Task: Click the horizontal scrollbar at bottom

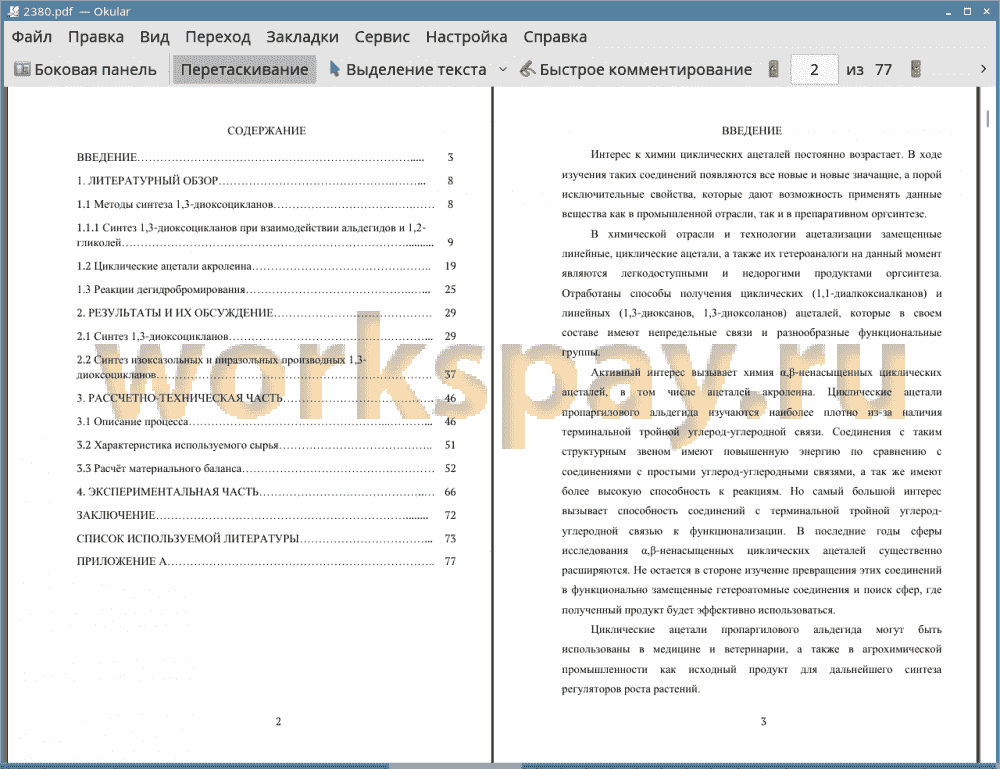Action: click(455, 766)
